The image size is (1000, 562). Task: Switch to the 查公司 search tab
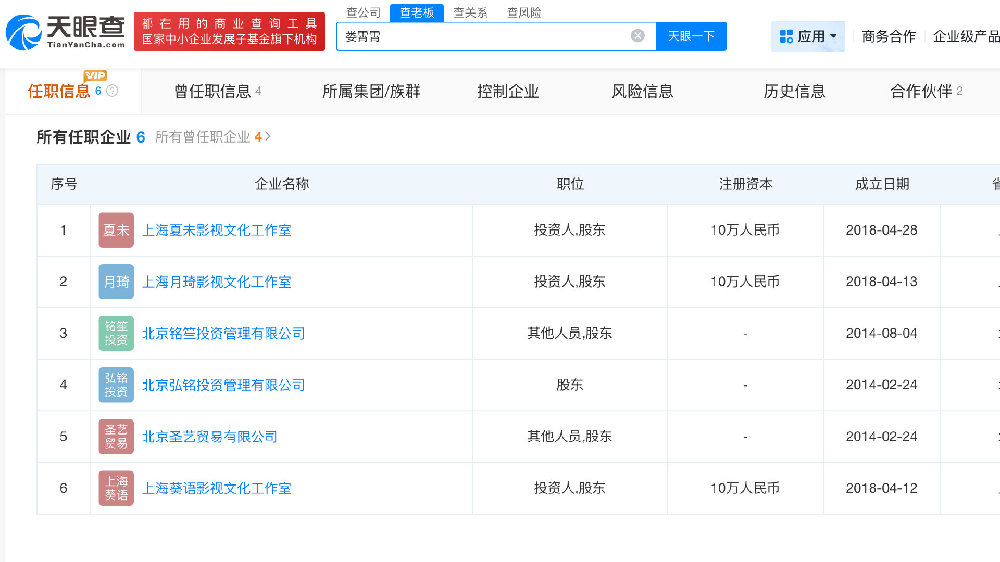364,13
